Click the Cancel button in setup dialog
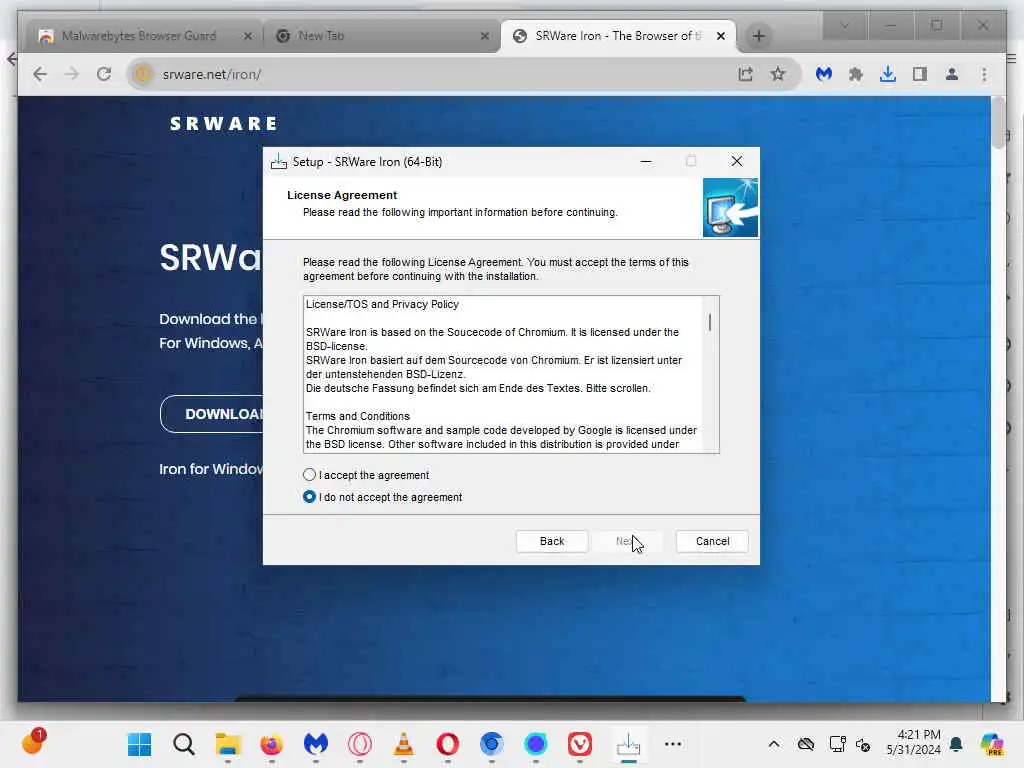The height and width of the screenshot is (768, 1024). (x=712, y=541)
